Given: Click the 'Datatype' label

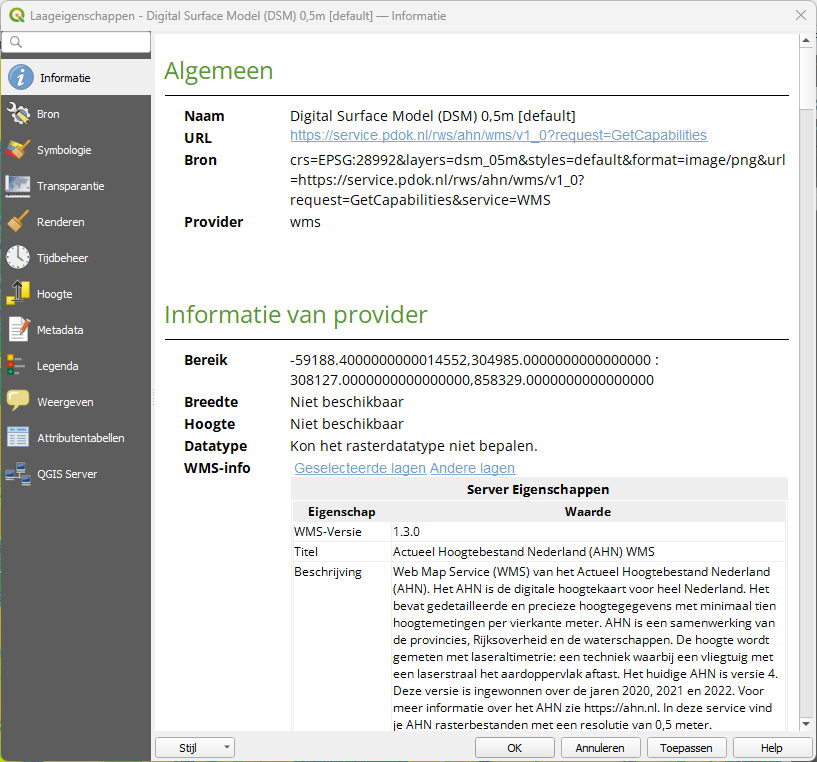Looking at the screenshot, I should coord(215,446).
